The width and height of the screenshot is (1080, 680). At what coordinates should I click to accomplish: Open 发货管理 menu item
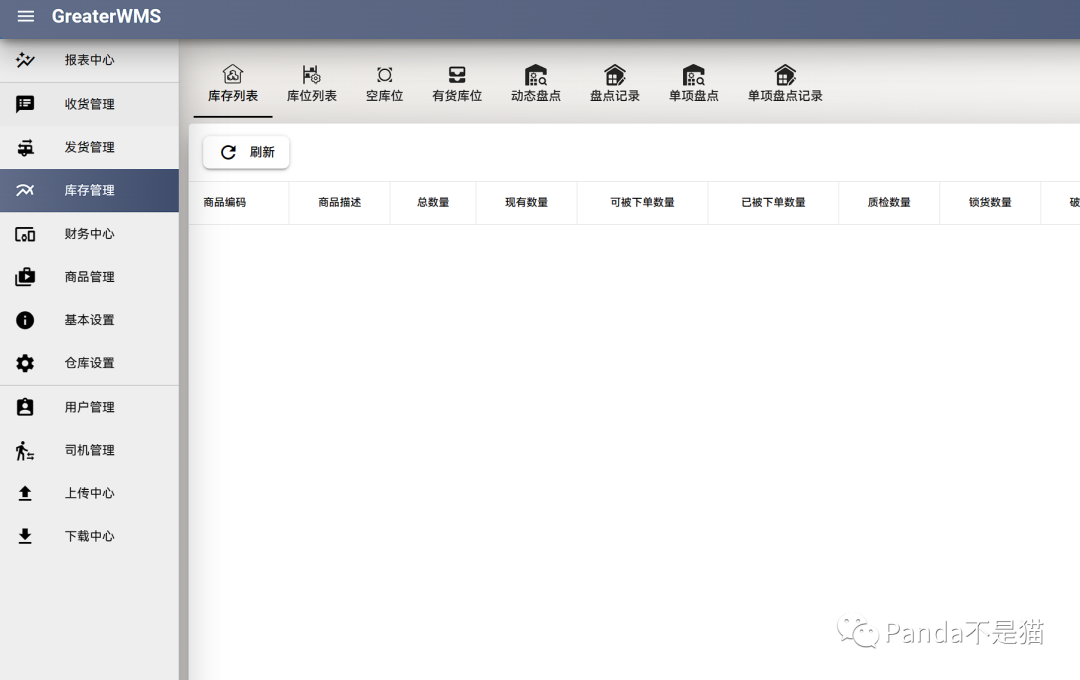click(x=90, y=147)
